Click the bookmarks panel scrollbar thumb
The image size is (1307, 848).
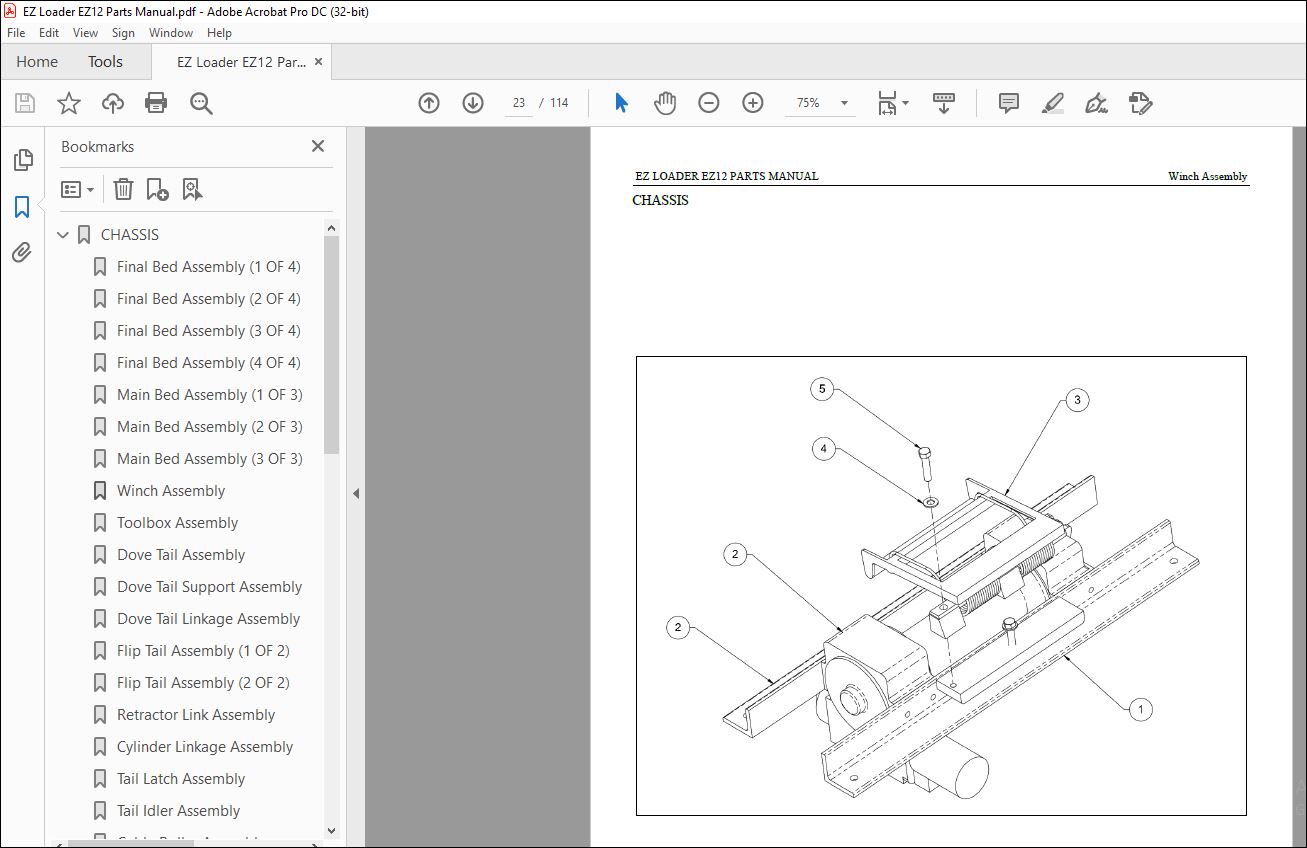(x=332, y=345)
